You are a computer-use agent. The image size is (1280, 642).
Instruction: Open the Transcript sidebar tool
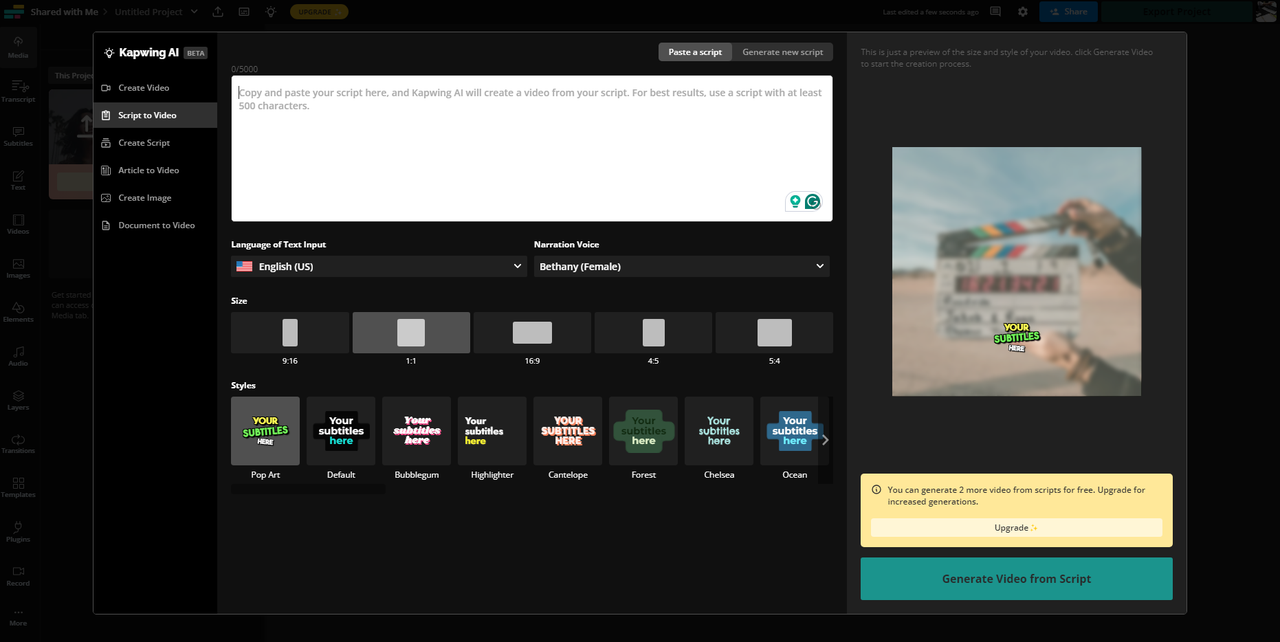18,91
